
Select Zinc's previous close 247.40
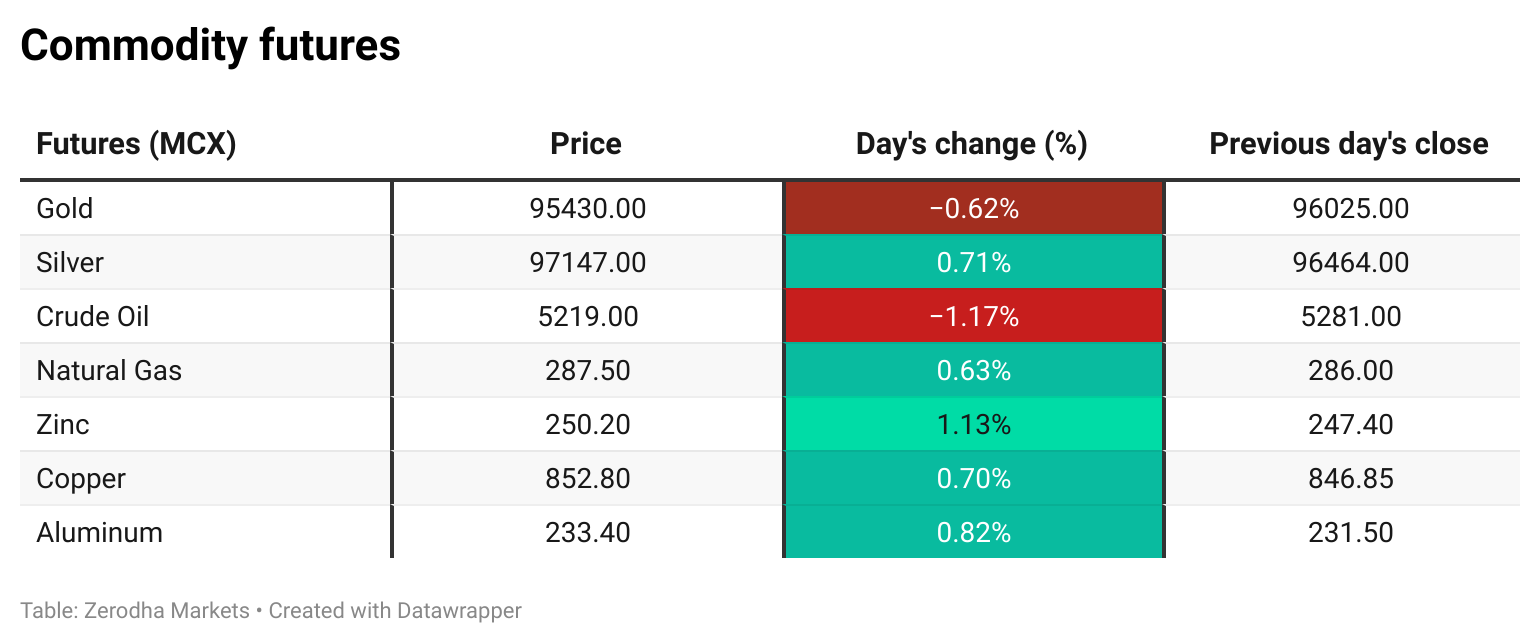pos(1350,425)
